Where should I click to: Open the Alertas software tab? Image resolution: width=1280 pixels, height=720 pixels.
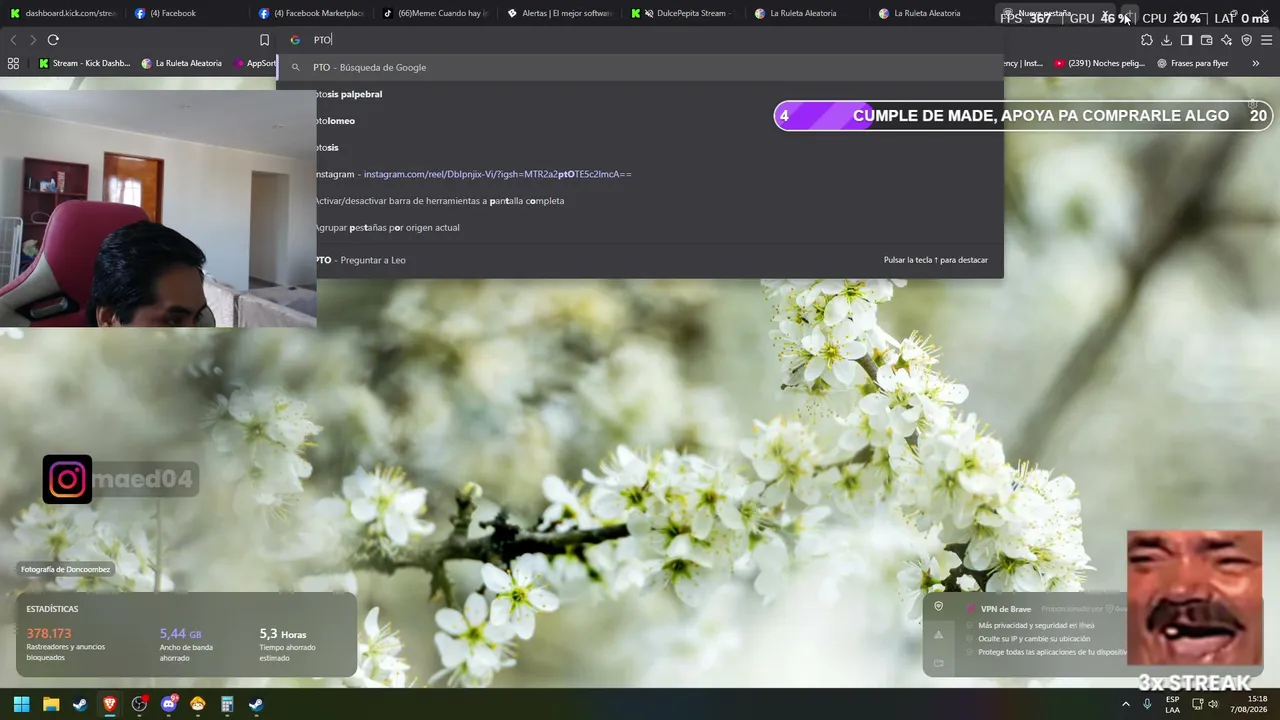[558, 13]
